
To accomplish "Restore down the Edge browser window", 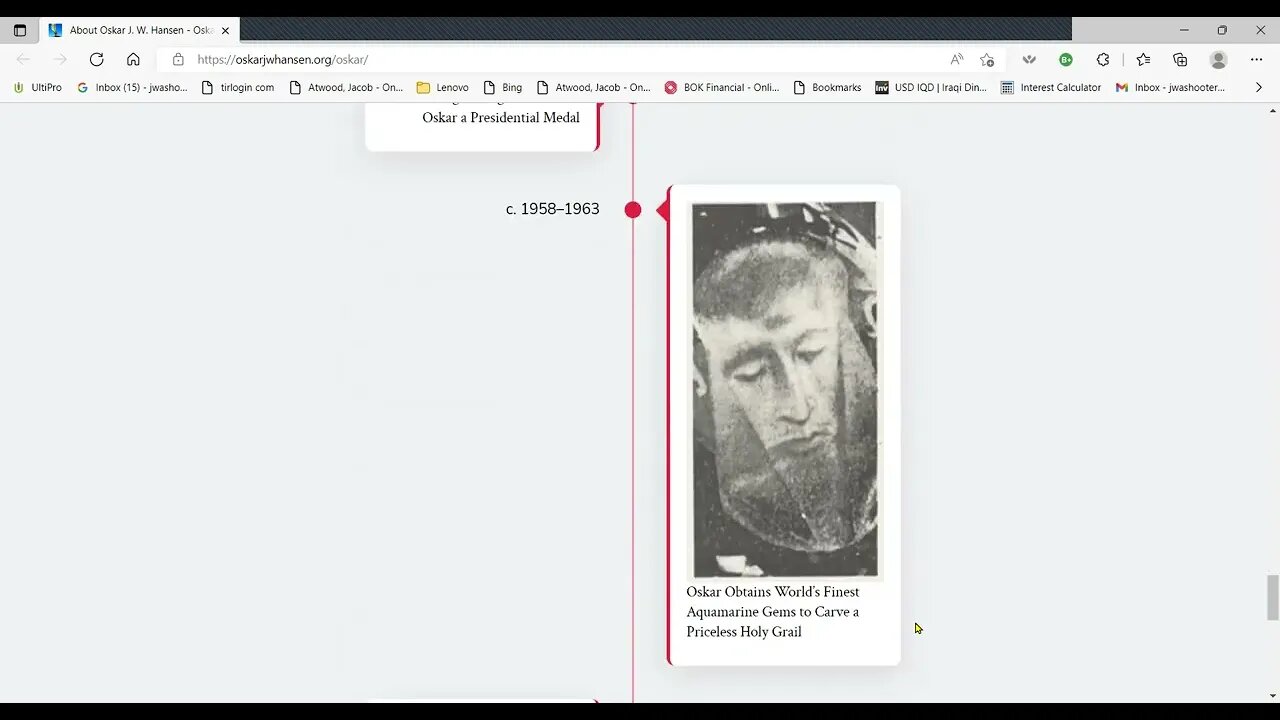I will click(x=1222, y=30).
